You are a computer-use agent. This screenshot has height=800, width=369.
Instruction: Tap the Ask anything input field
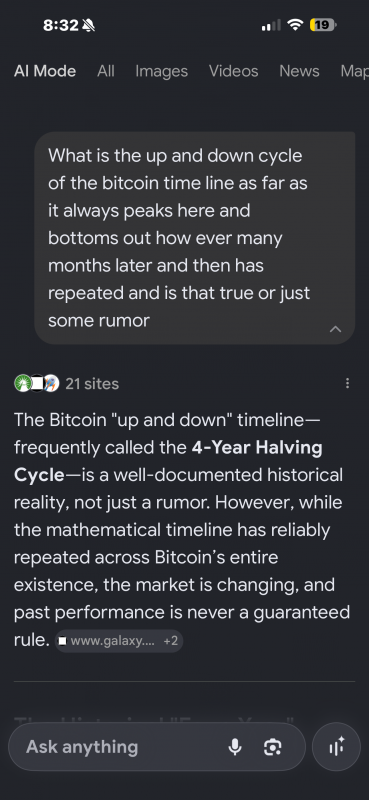tap(122, 747)
